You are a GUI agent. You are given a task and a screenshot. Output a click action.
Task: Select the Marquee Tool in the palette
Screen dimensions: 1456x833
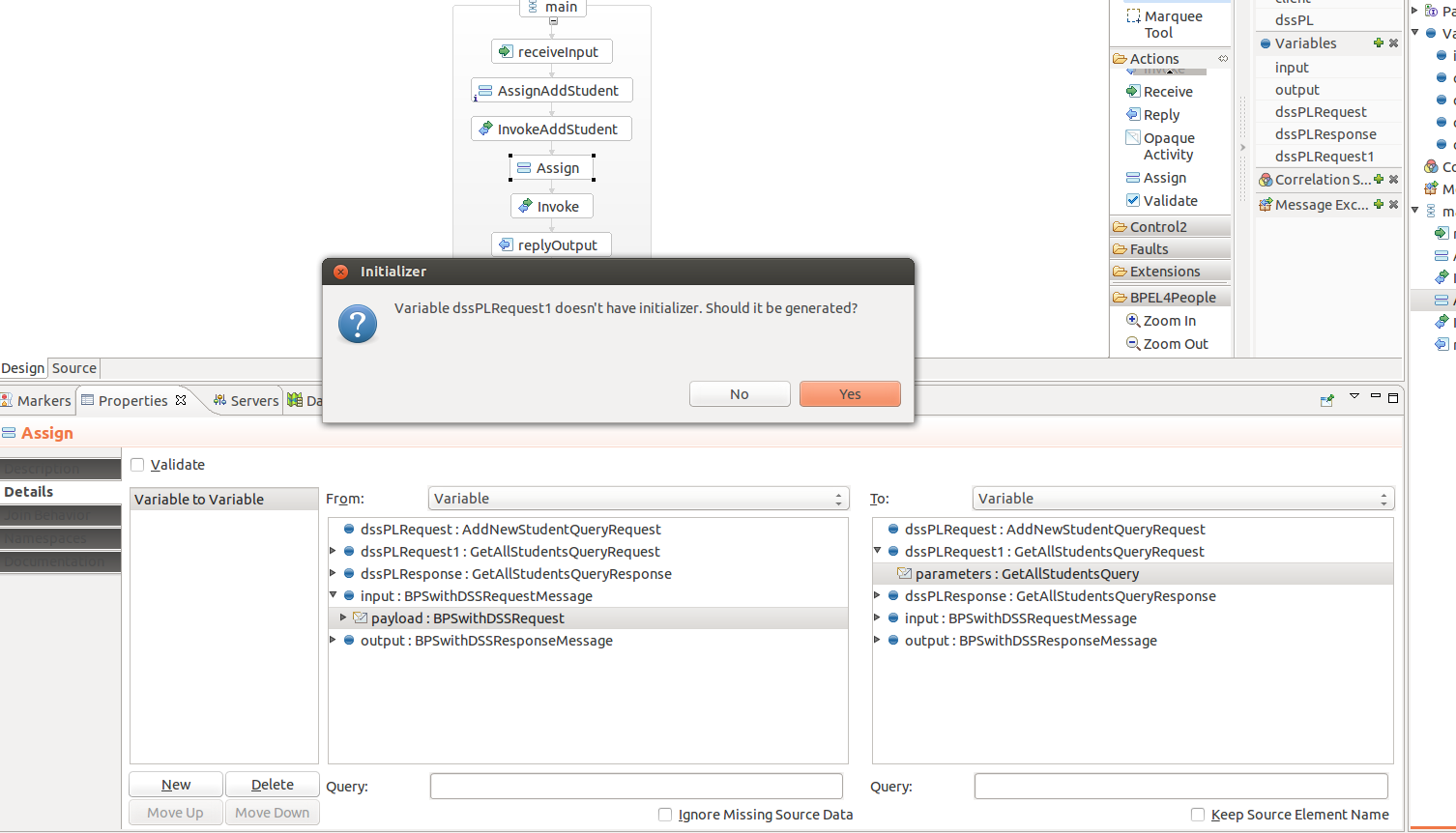pos(1166,24)
